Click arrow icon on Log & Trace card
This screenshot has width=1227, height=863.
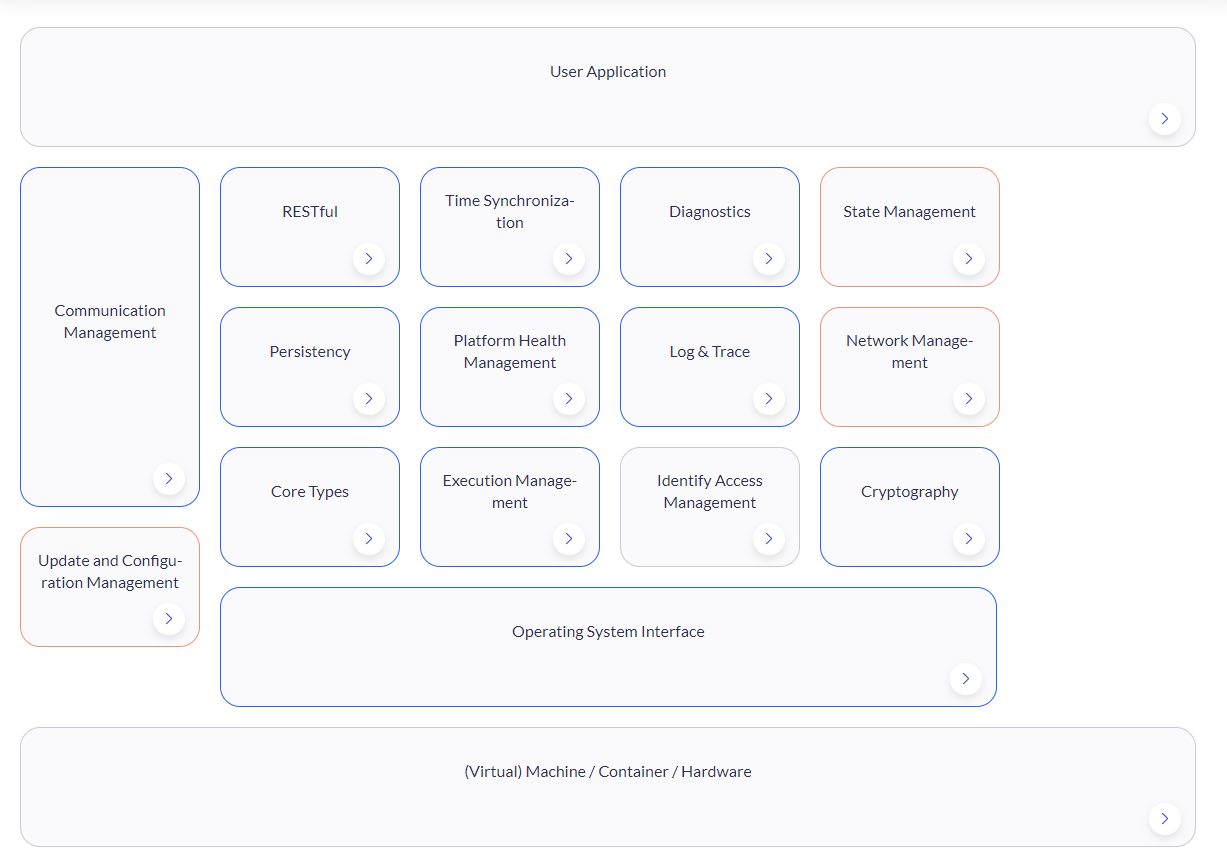(x=768, y=399)
